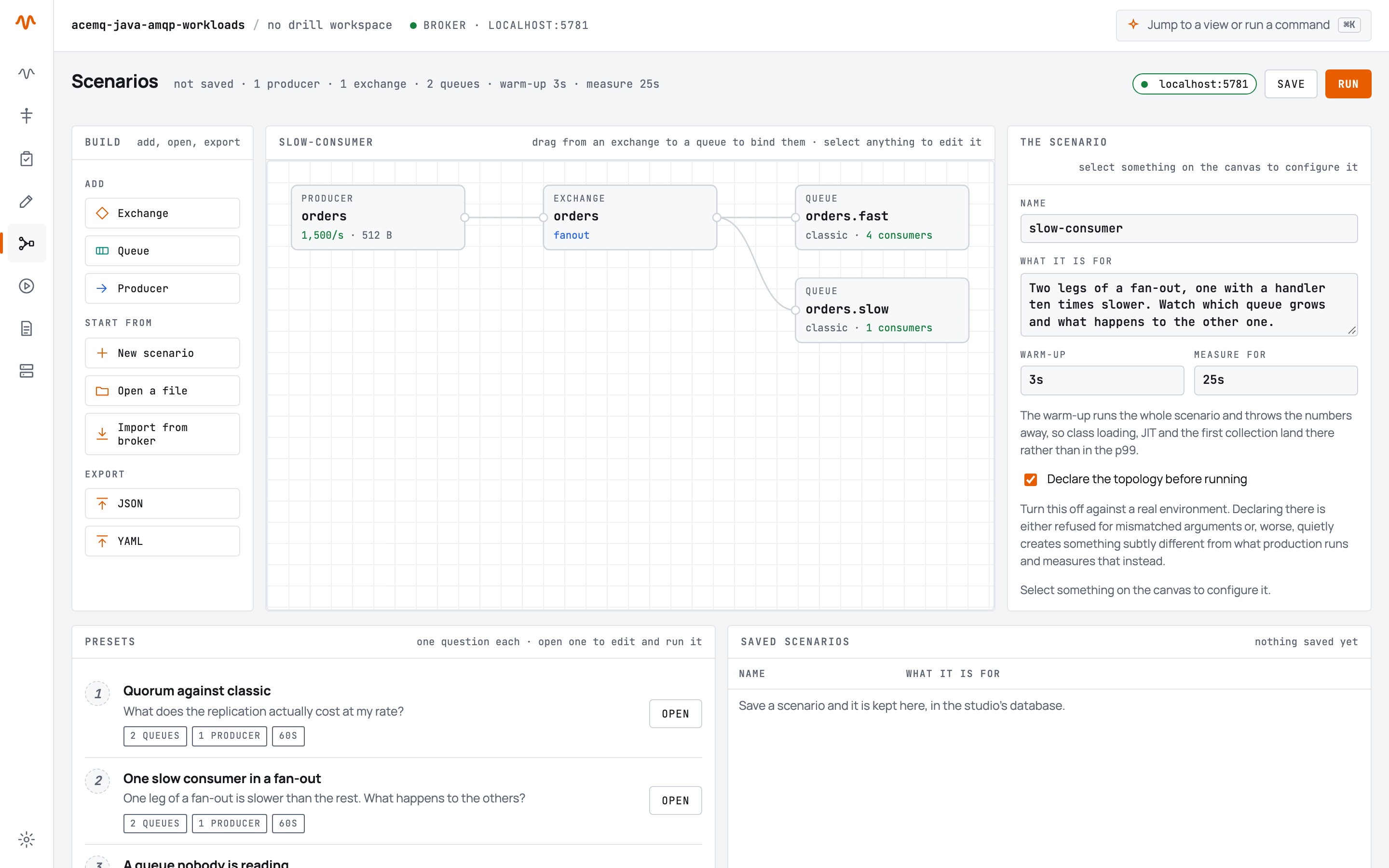The width and height of the screenshot is (1389, 868).
Task: Click the Measure for 25s field
Action: (1276, 380)
